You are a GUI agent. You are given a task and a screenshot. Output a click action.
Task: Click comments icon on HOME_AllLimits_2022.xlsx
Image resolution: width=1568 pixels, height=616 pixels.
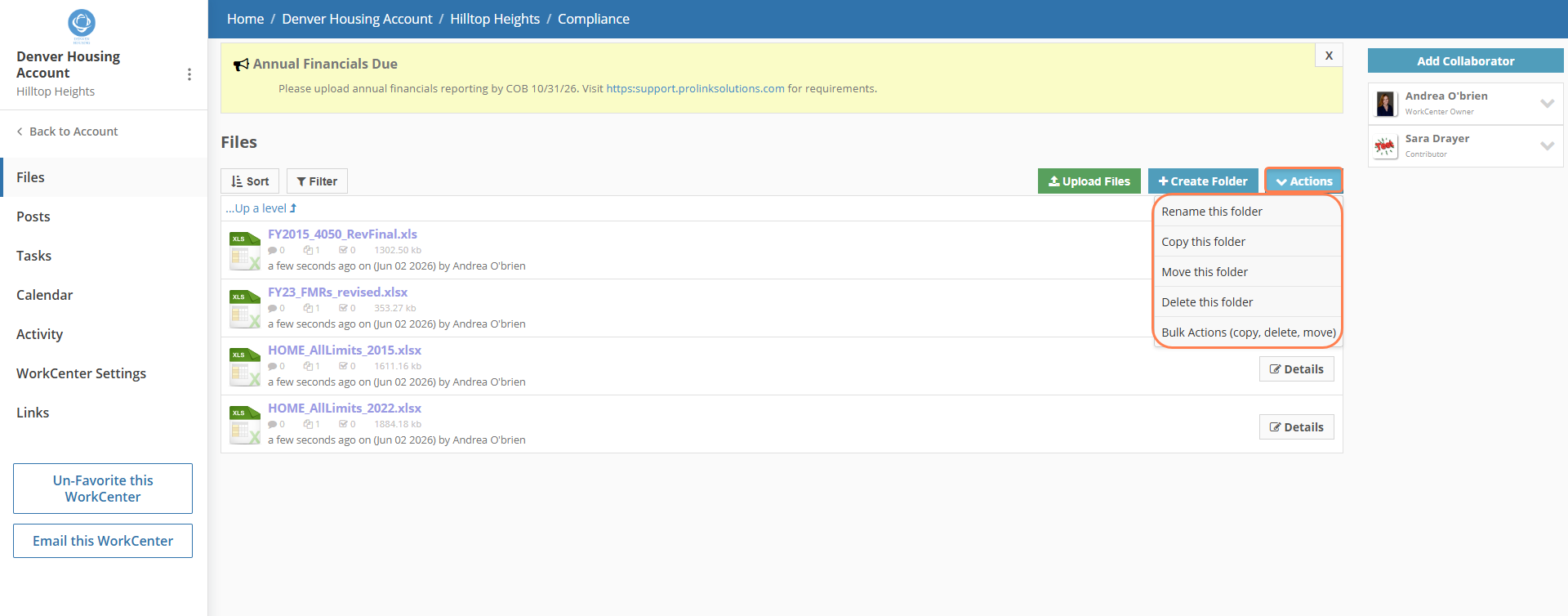[273, 425]
